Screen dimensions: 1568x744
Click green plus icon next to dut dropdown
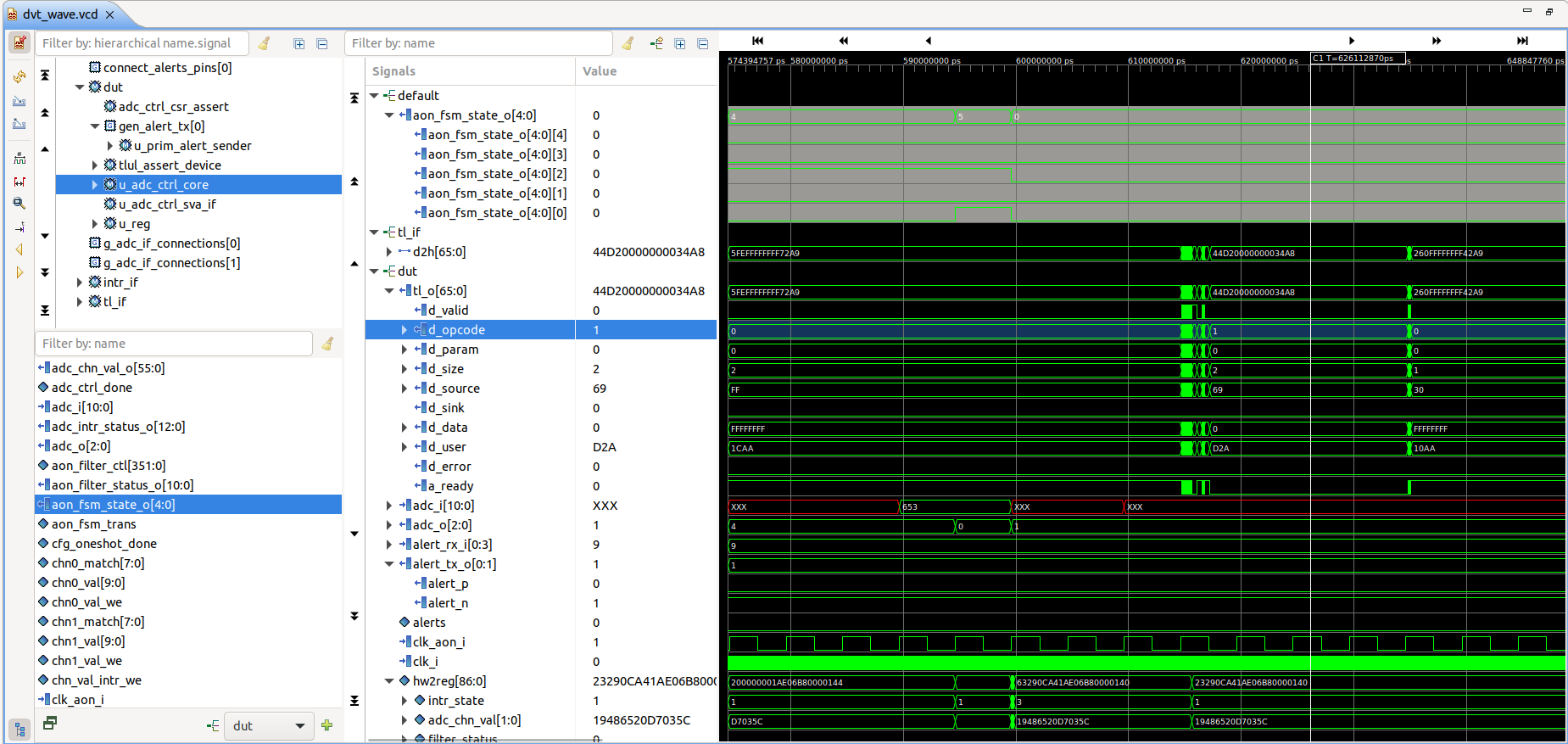pyautogui.click(x=327, y=725)
